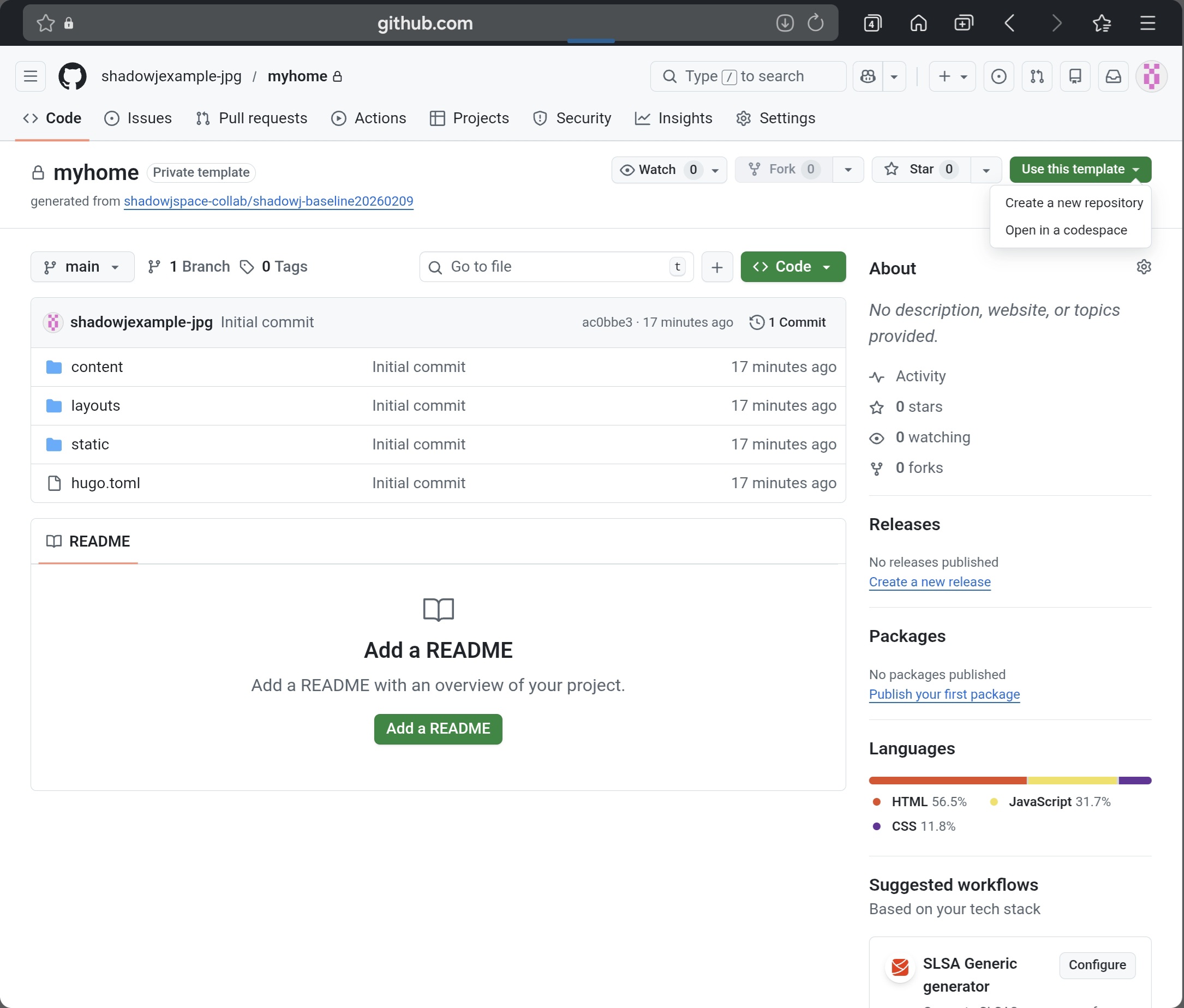Click the GitHub Octocat logo
1184x1008 pixels.
point(73,76)
